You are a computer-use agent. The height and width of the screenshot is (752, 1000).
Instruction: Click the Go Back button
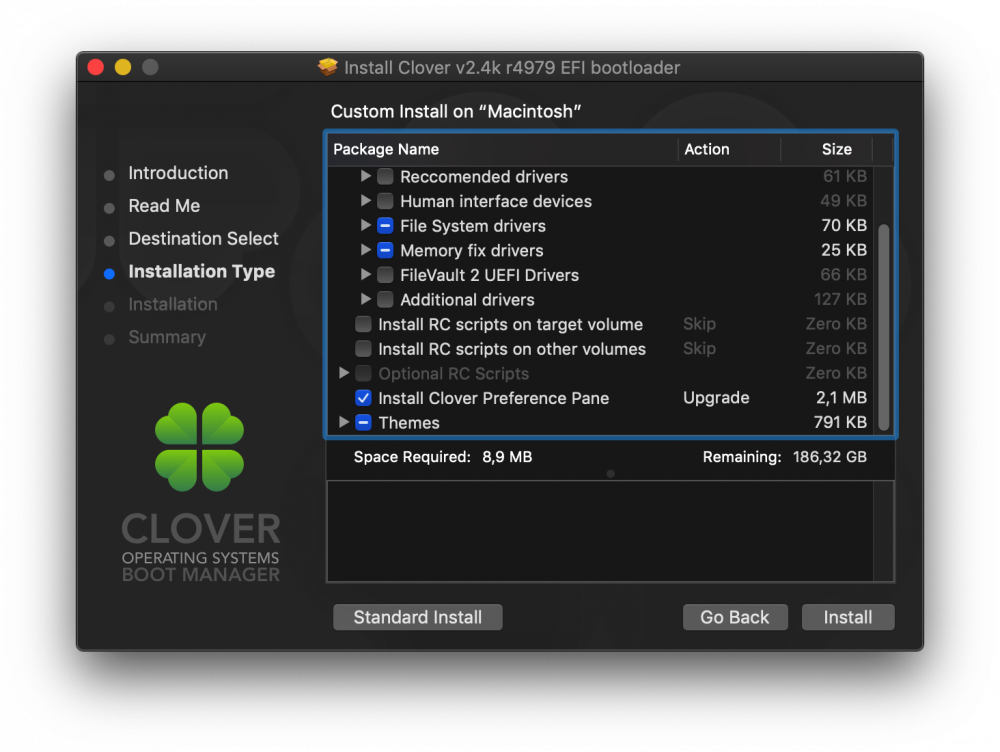pos(735,617)
